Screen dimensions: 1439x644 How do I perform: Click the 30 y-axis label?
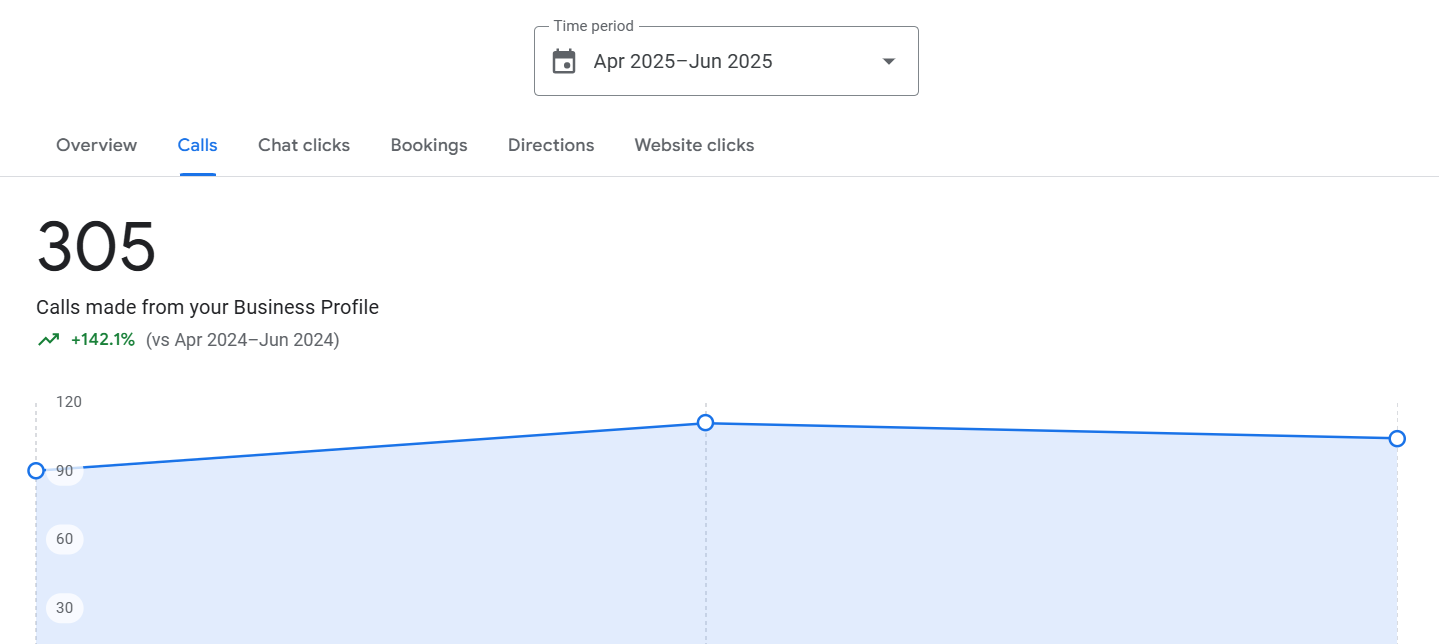65,608
